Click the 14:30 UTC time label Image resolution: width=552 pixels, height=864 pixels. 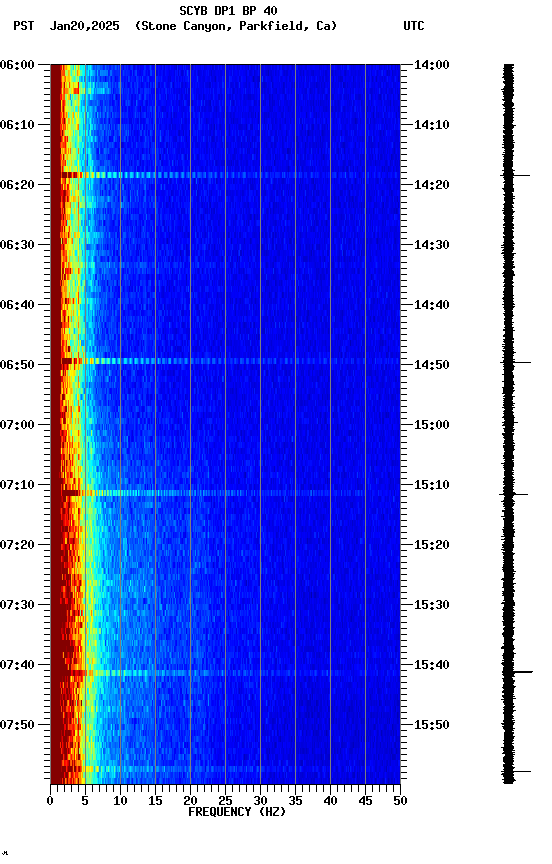432,245
